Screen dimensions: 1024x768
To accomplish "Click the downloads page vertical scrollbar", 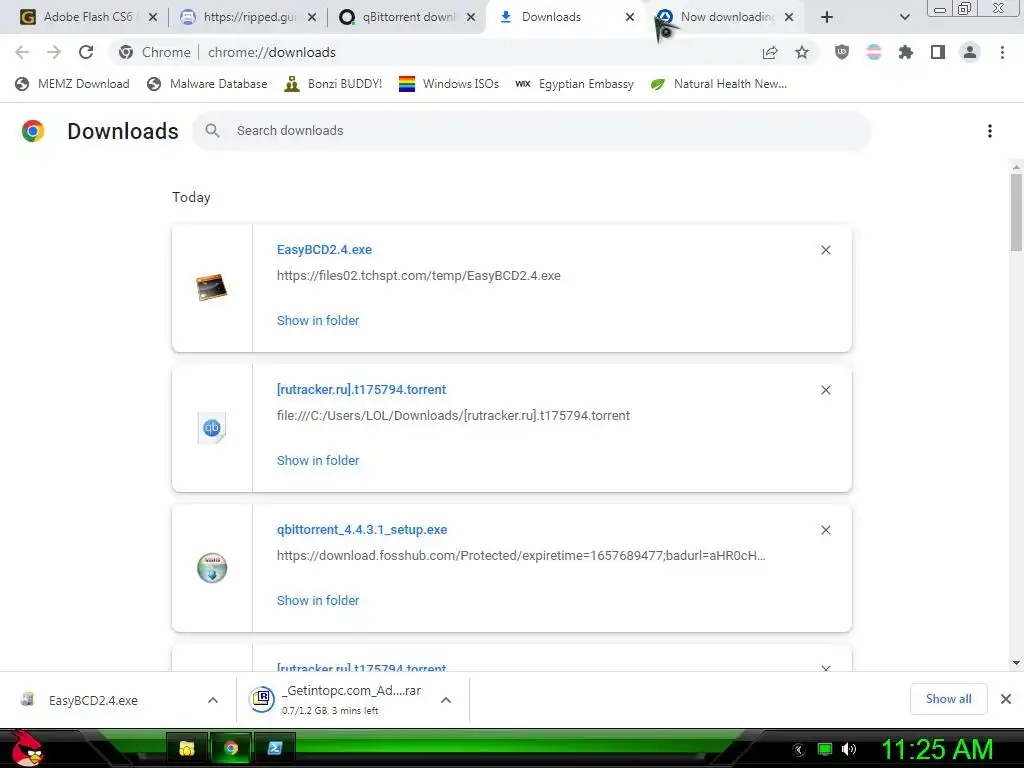I will tap(1016, 212).
